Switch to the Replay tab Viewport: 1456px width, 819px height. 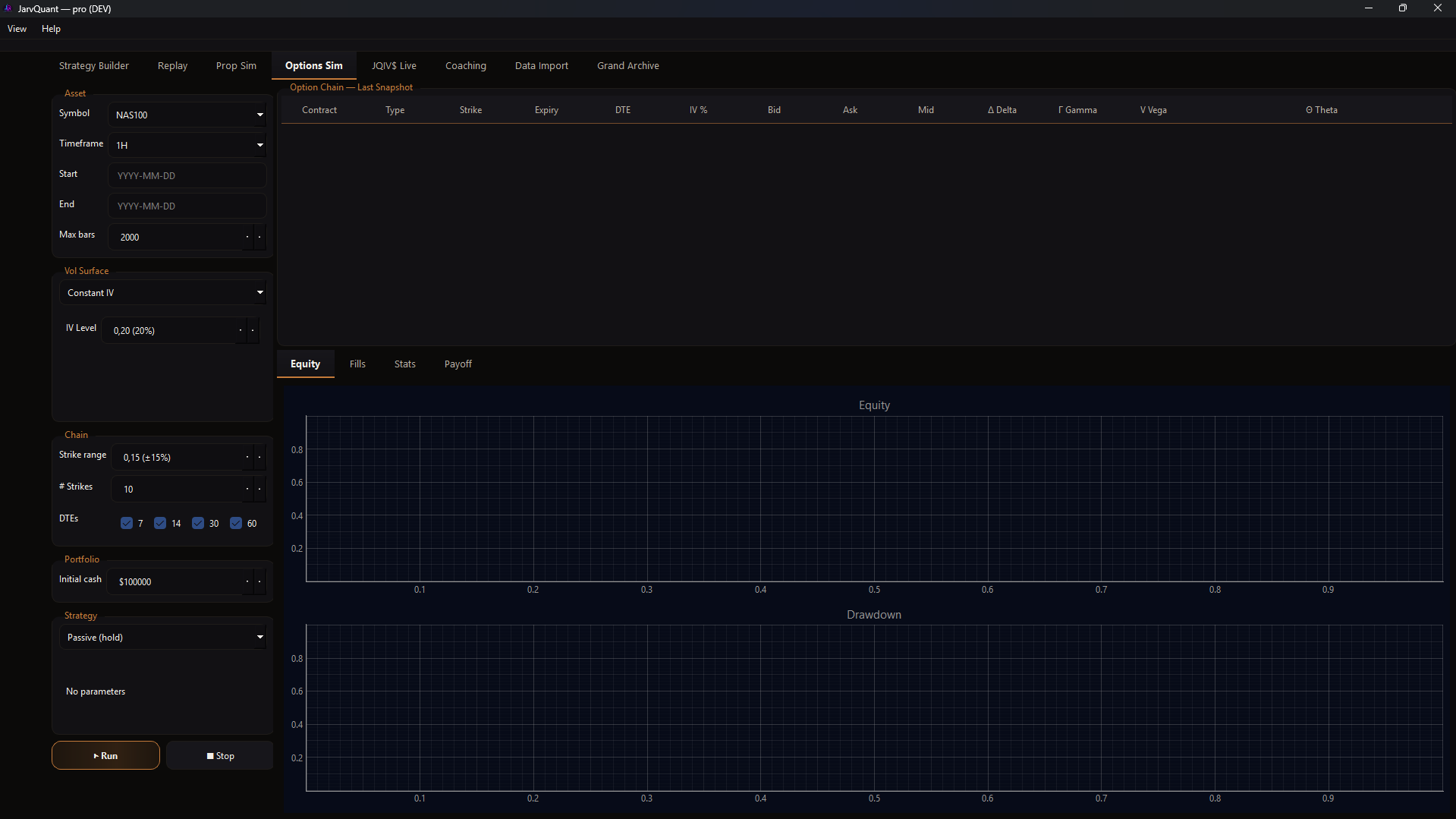point(172,66)
